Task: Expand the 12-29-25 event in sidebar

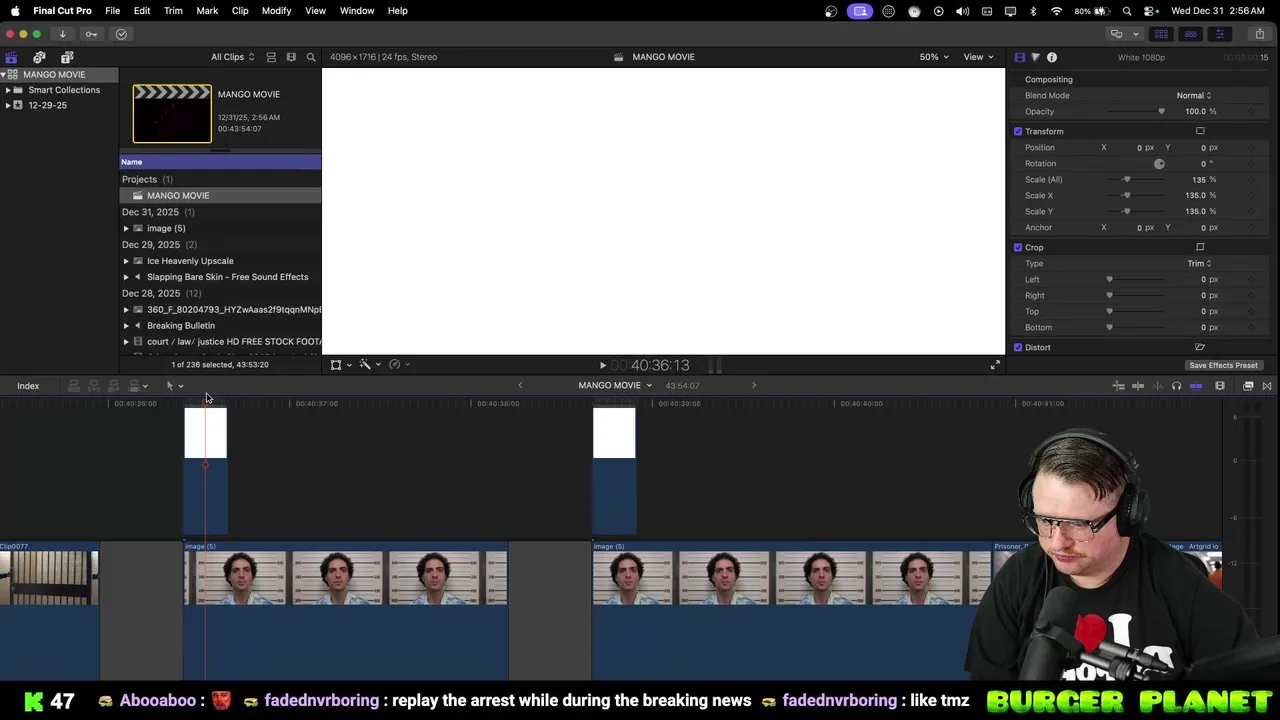Action: click(x=8, y=105)
